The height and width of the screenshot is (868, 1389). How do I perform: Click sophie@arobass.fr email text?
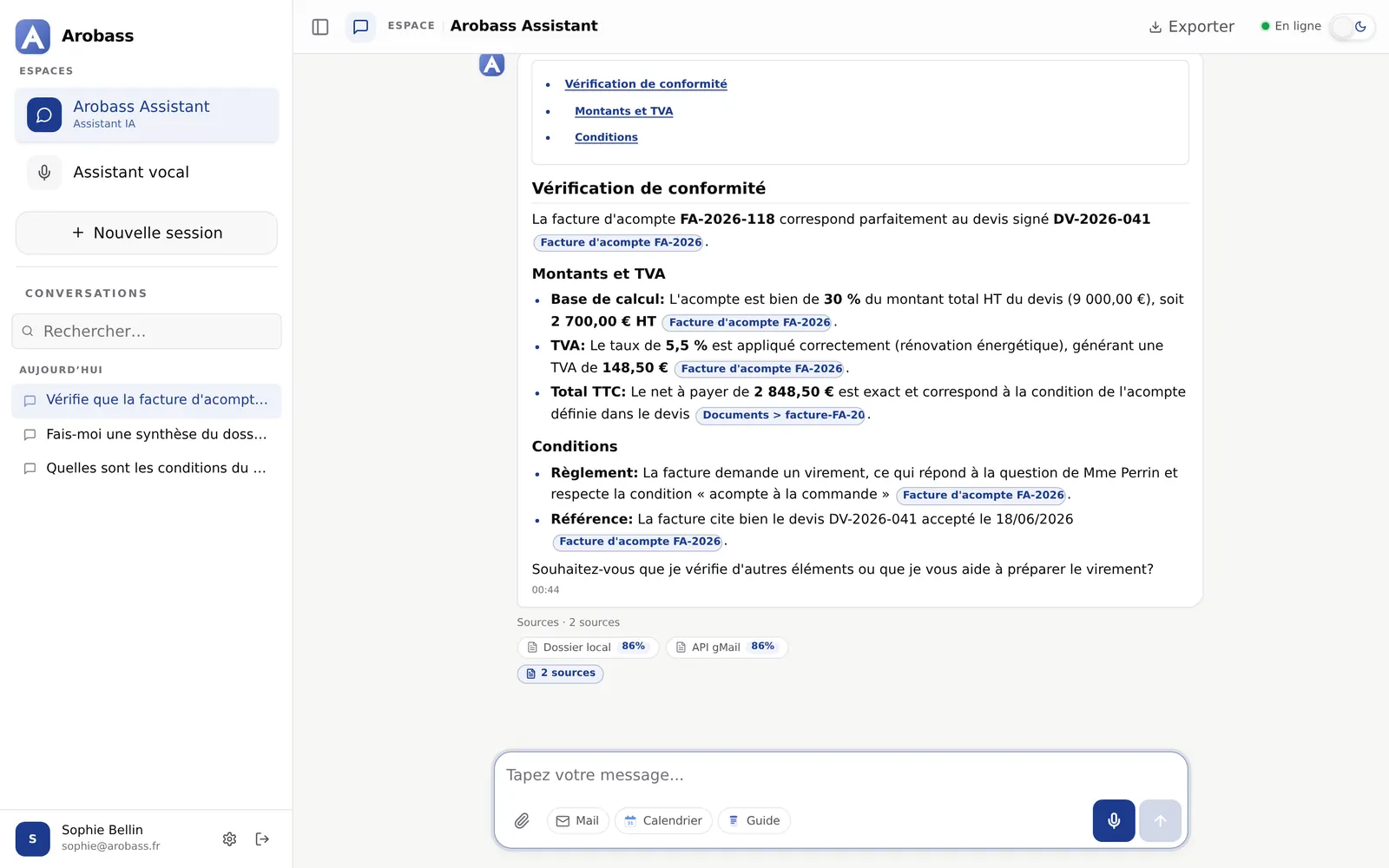(x=110, y=846)
